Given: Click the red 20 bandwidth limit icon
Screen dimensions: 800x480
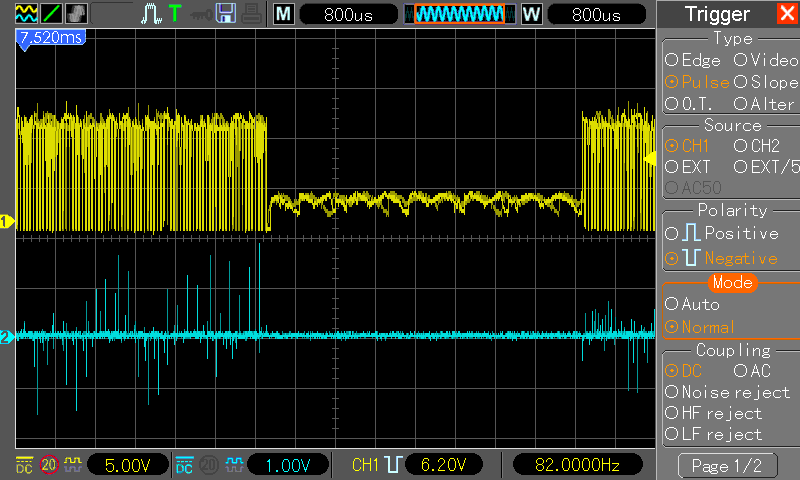Looking at the screenshot, I should 49,465.
